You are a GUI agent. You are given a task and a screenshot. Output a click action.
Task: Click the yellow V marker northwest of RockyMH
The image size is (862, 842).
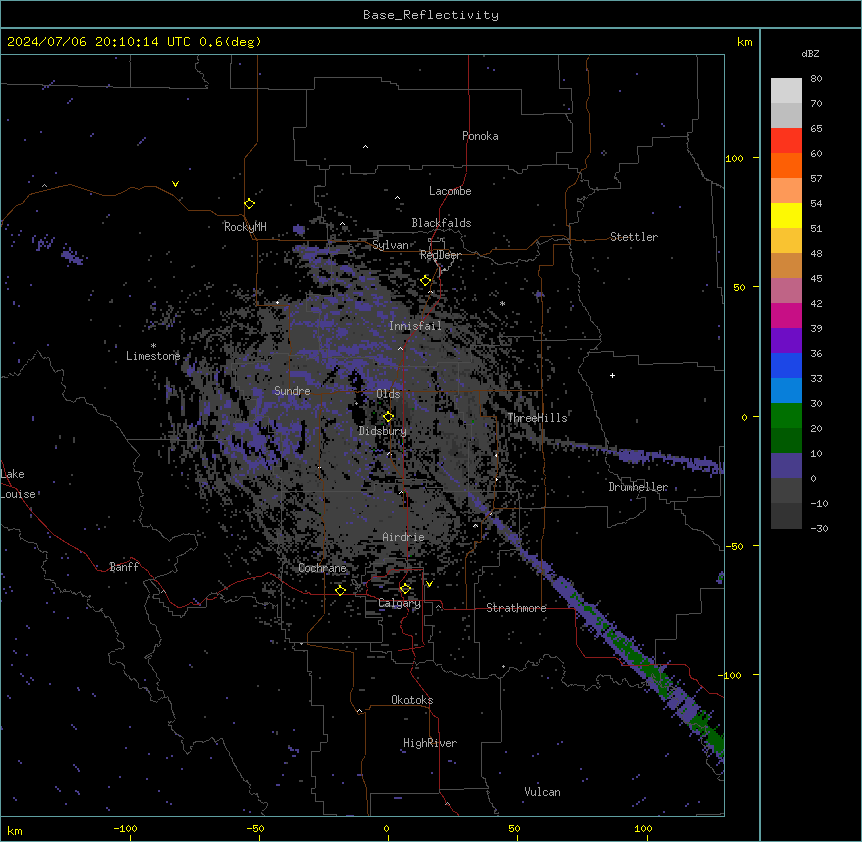click(175, 184)
